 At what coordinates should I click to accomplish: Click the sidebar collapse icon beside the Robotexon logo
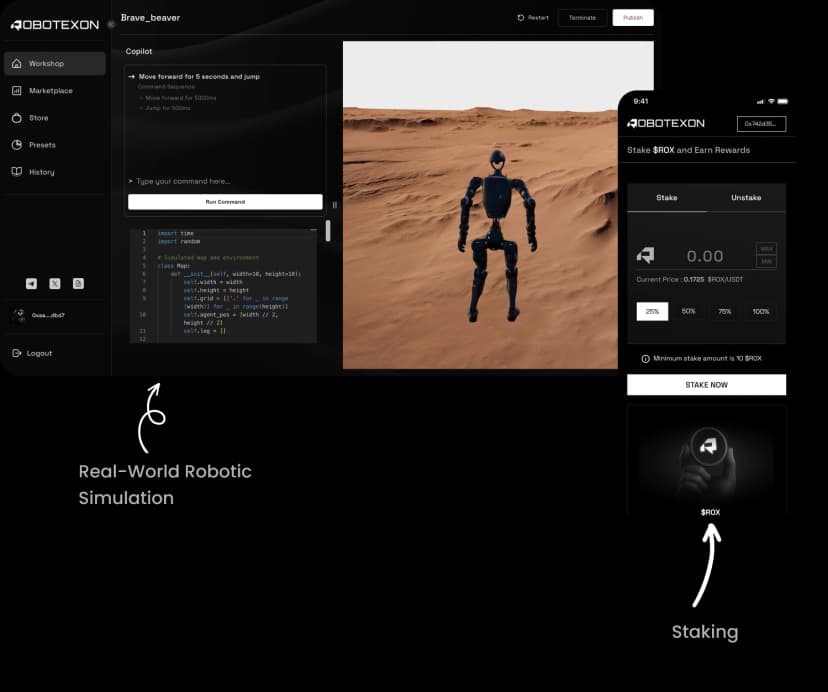click(110, 24)
